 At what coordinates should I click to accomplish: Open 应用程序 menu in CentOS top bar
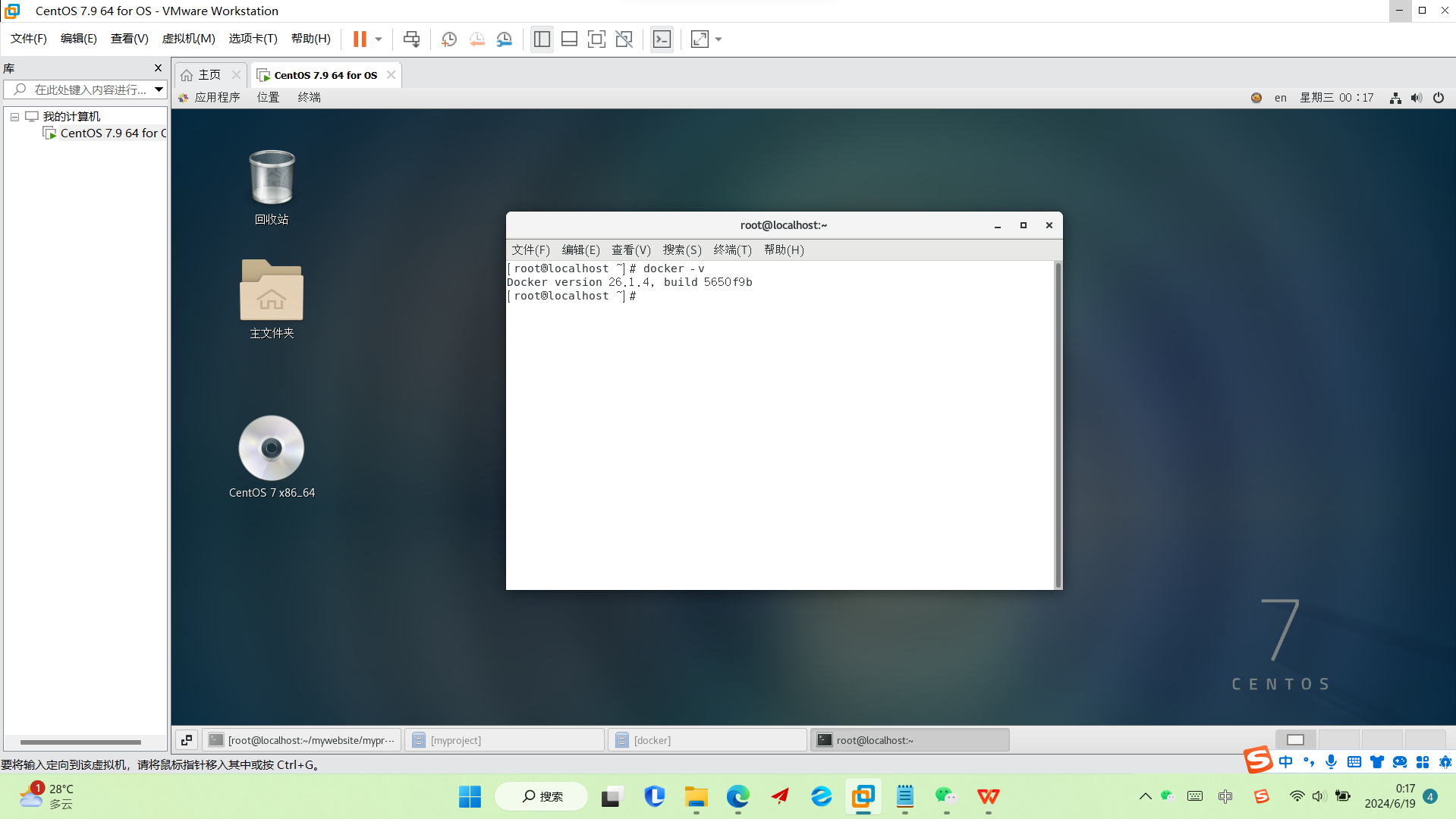point(216,98)
